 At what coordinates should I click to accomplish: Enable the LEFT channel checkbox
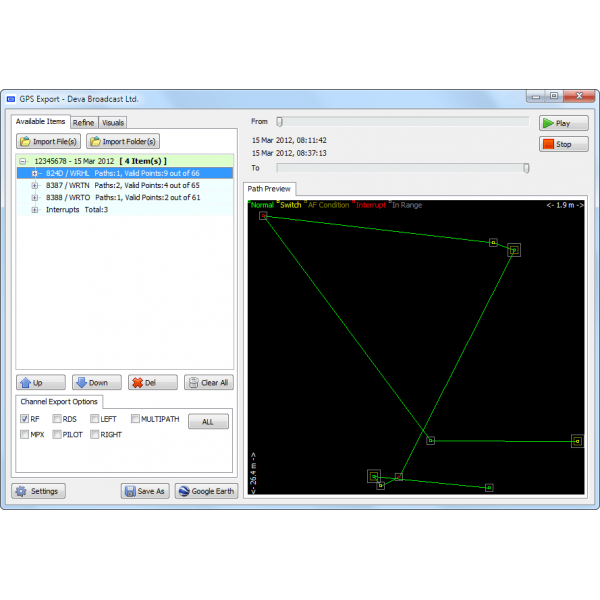coord(95,419)
